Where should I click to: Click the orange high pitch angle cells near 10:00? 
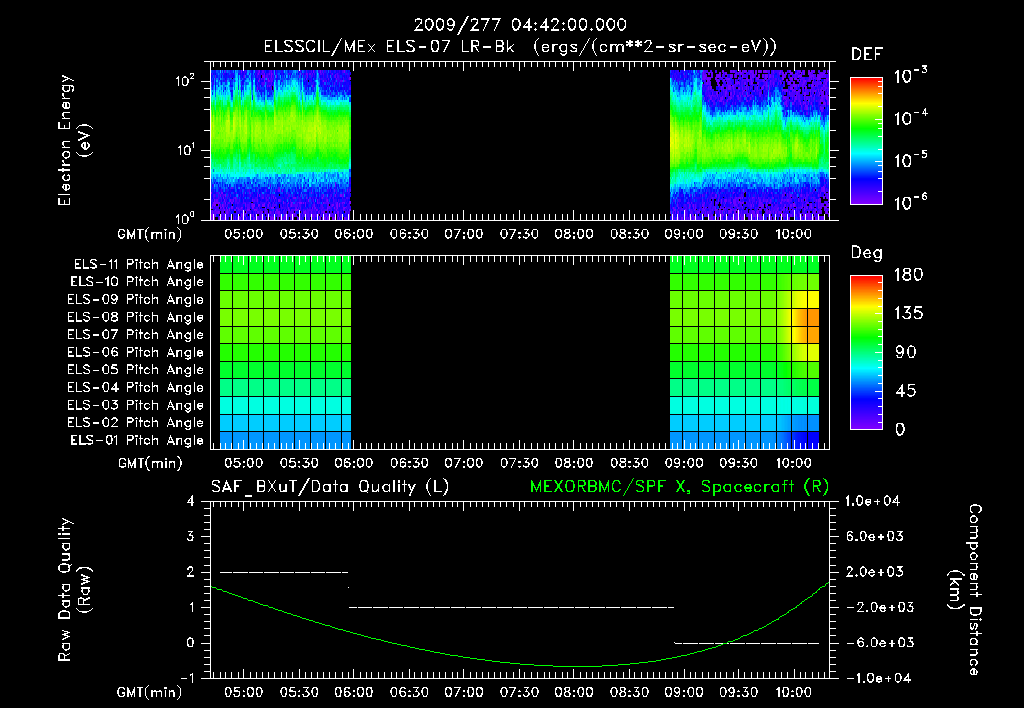807,326
